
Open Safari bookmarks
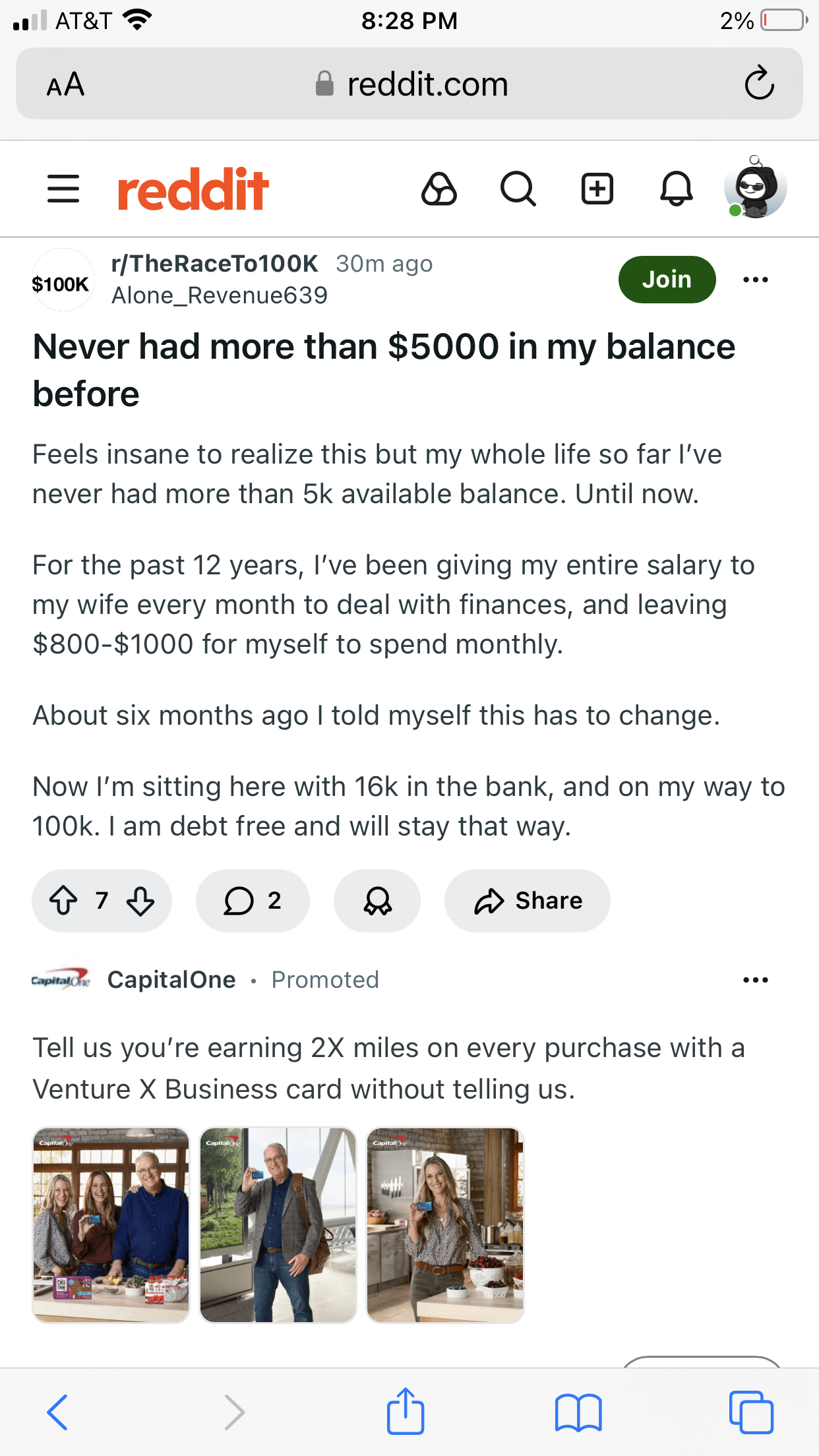coord(578,1412)
